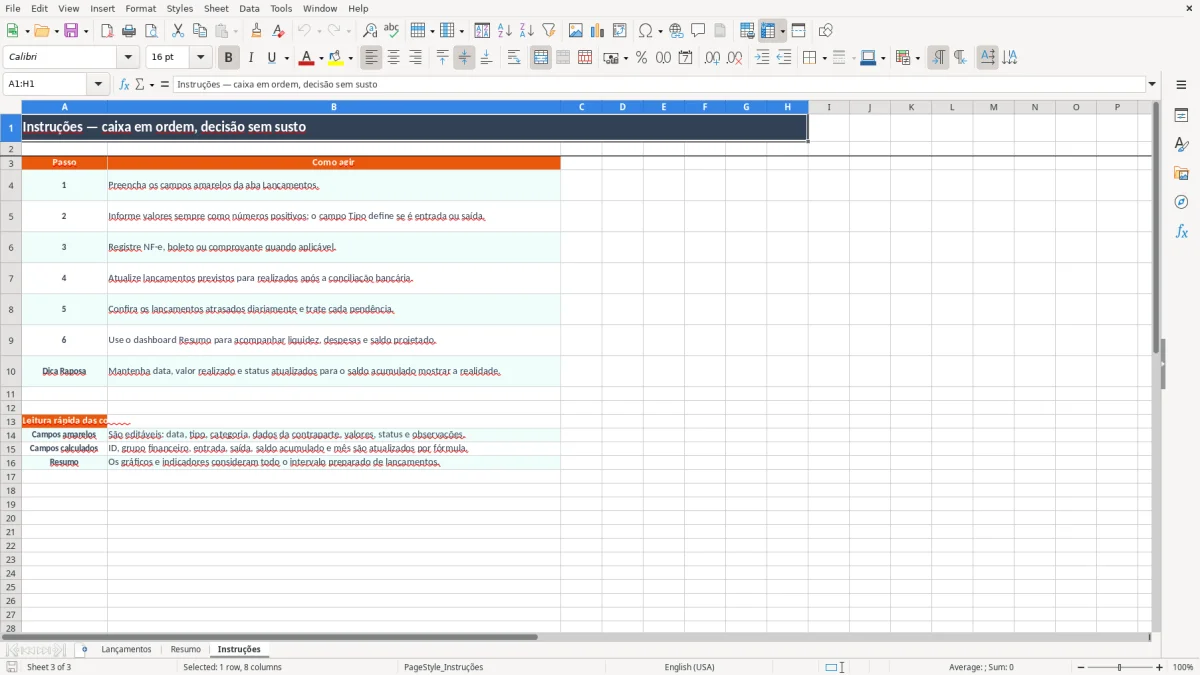Click the Sort Descending icon

coord(527,31)
